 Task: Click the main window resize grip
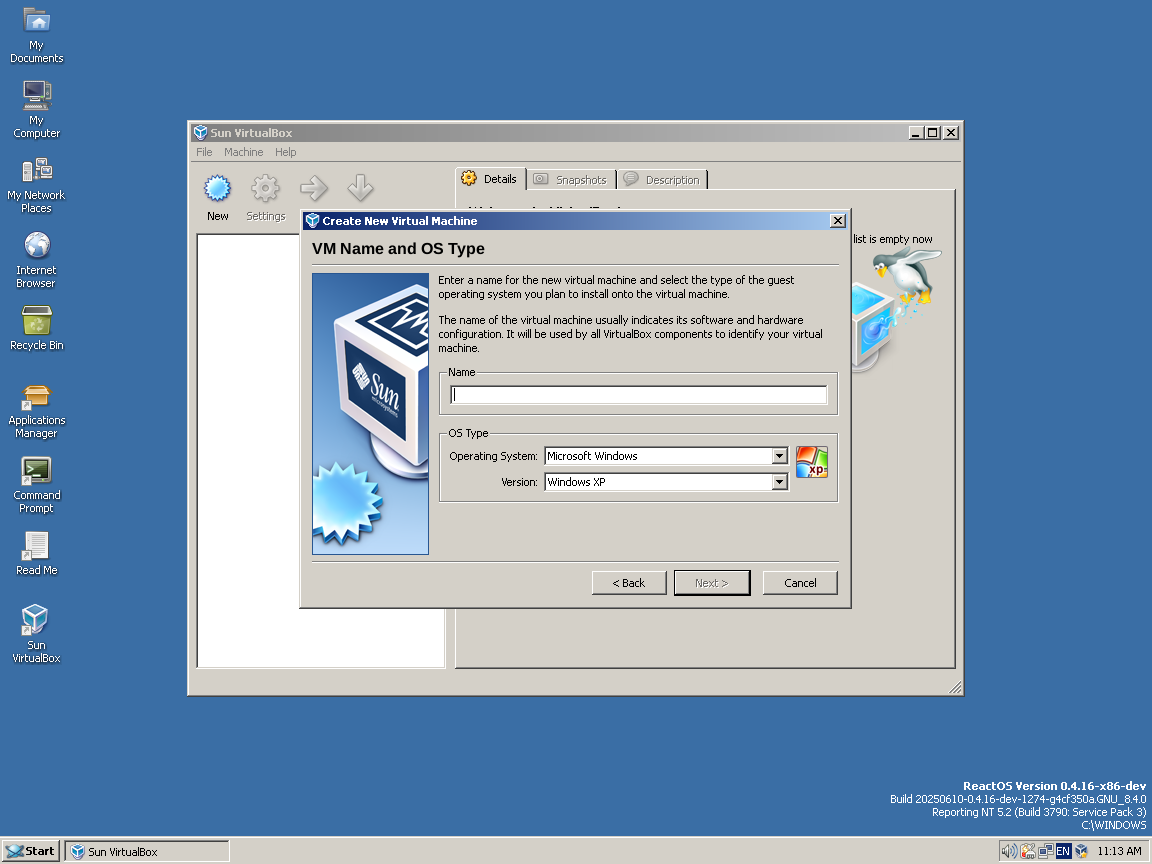pyautogui.click(x=955, y=688)
